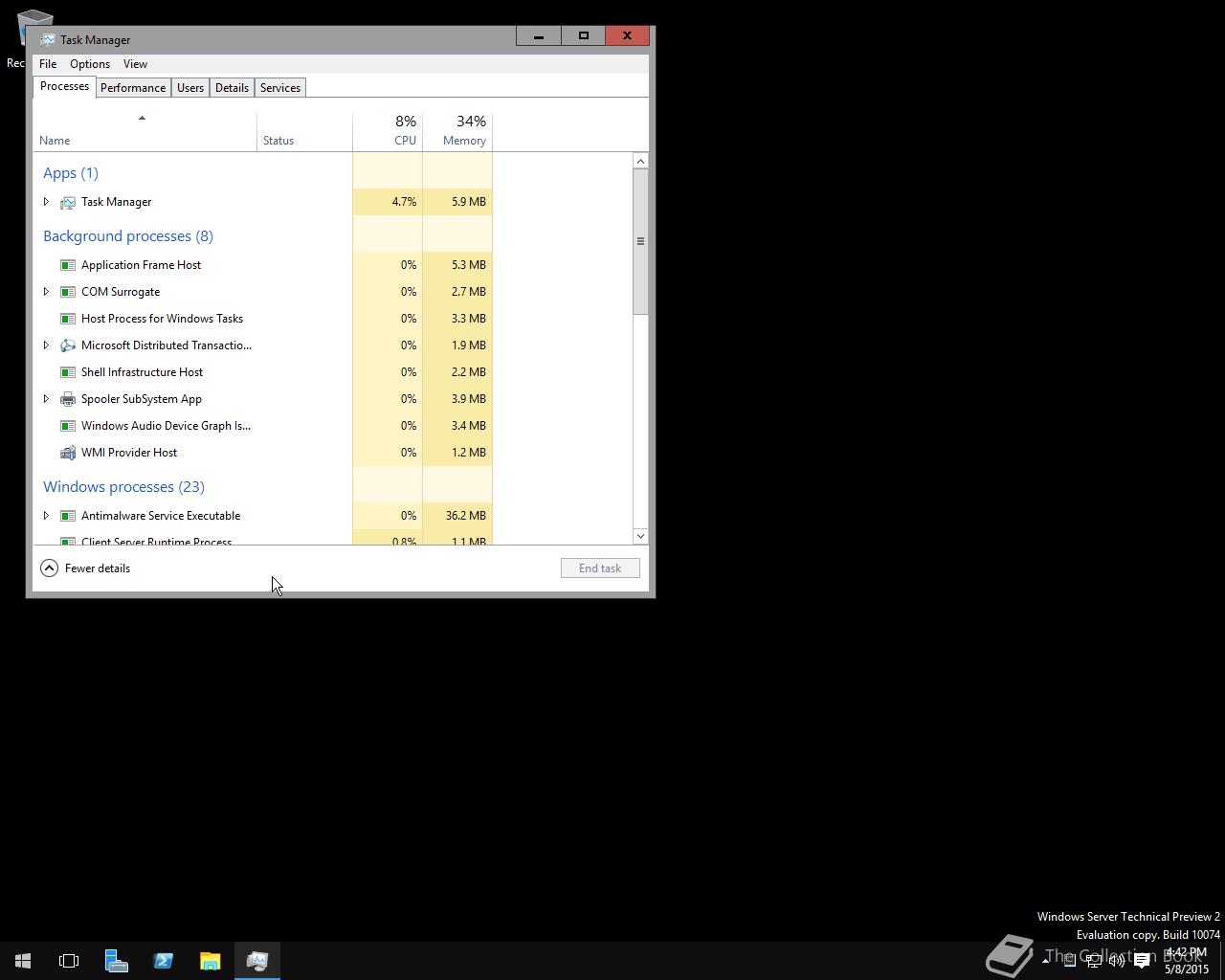Click the 36.2 MB memory value

(466, 516)
